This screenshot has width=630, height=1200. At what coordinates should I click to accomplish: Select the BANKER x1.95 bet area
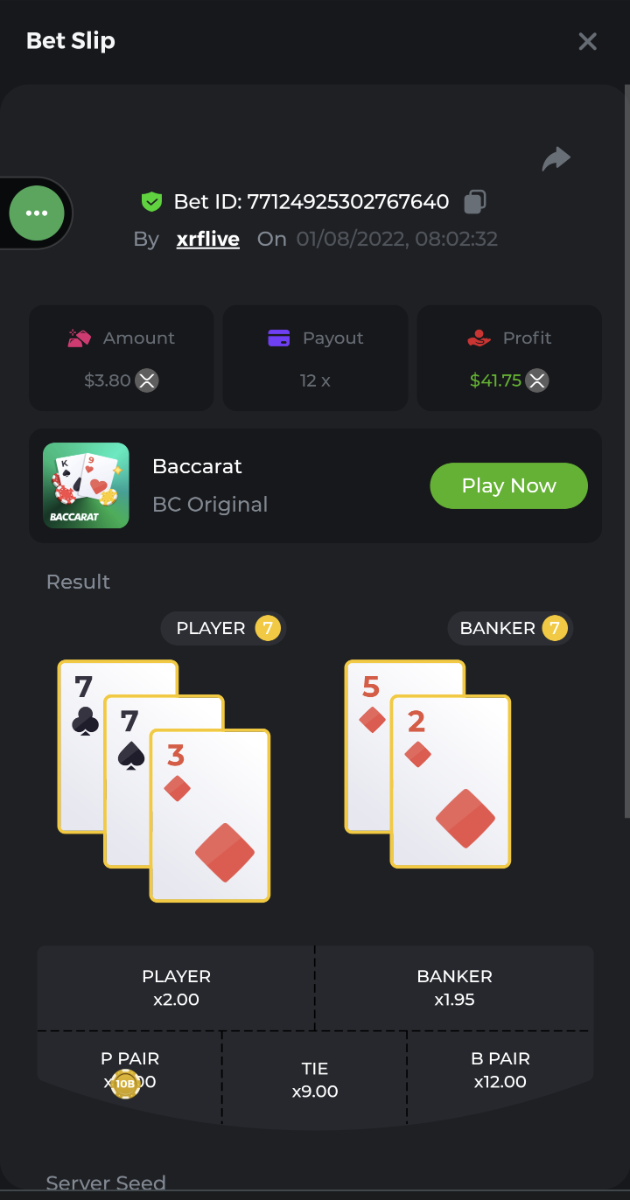455,988
